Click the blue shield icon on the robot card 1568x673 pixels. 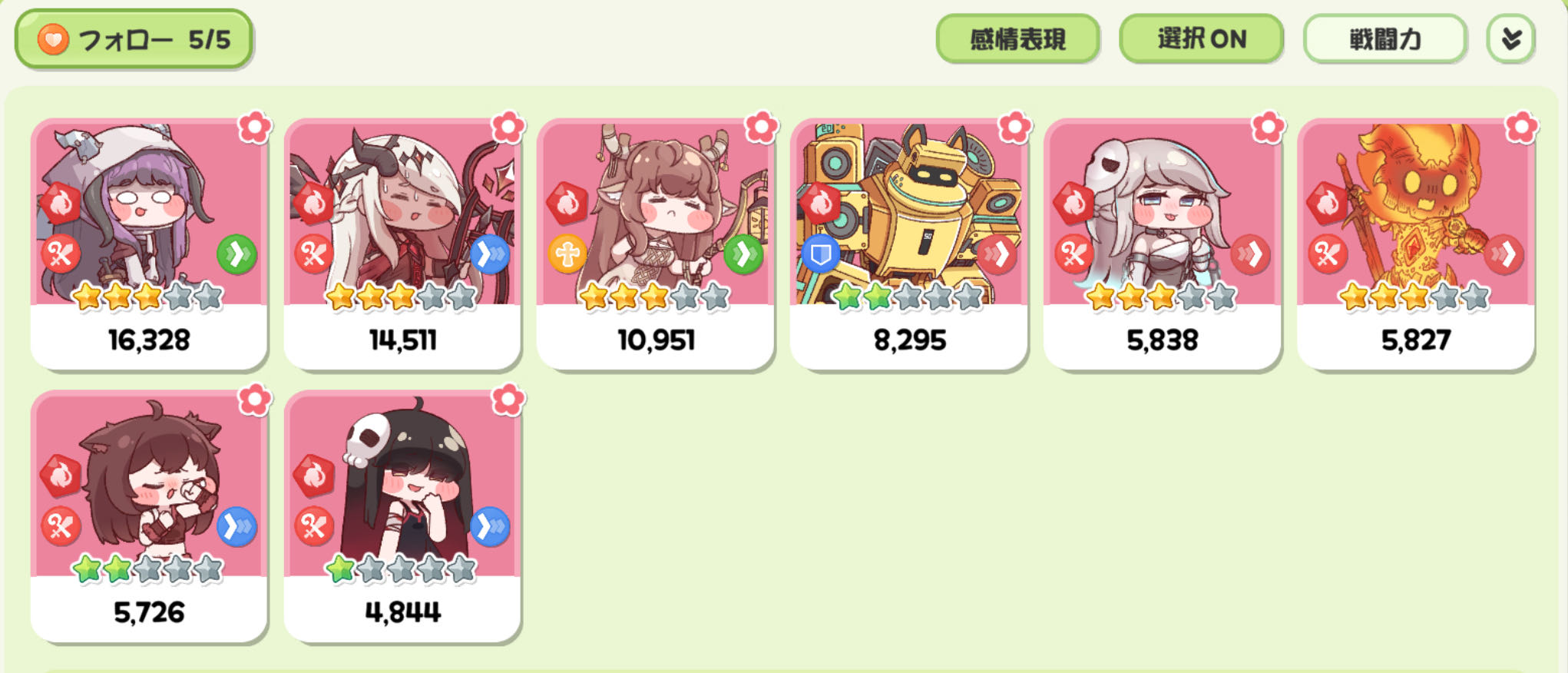[820, 254]
